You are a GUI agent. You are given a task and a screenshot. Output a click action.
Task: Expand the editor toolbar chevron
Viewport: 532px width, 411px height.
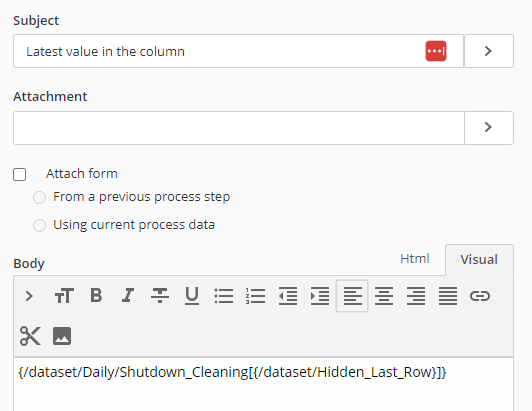tap(29, 296)
